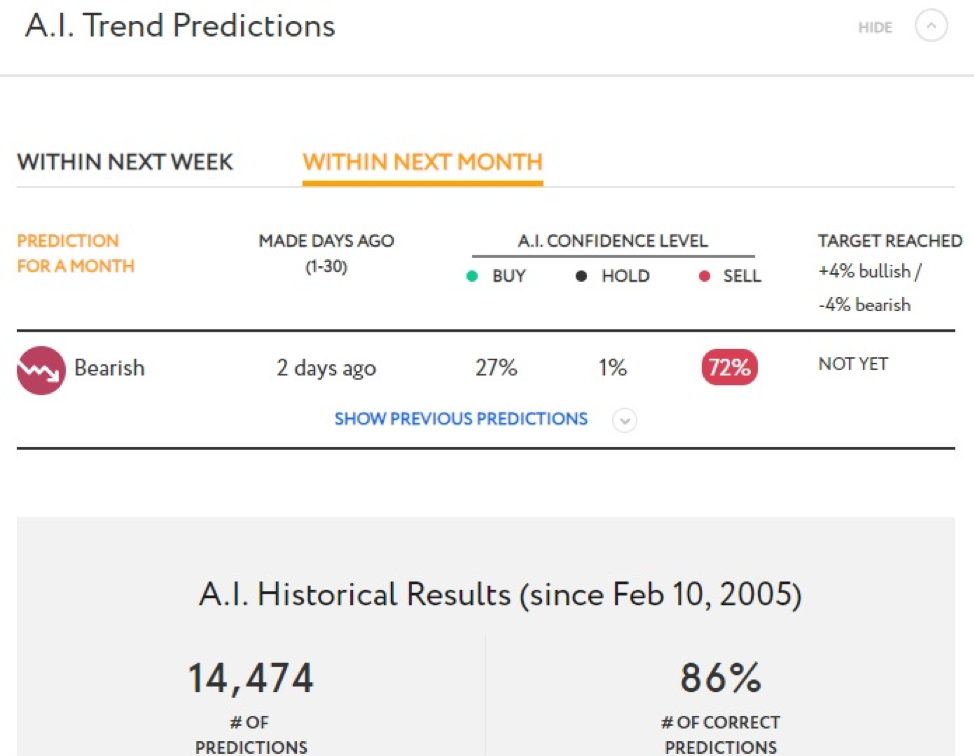Click the HIDE label
This screenshot has height=756, width=974.
875,27
